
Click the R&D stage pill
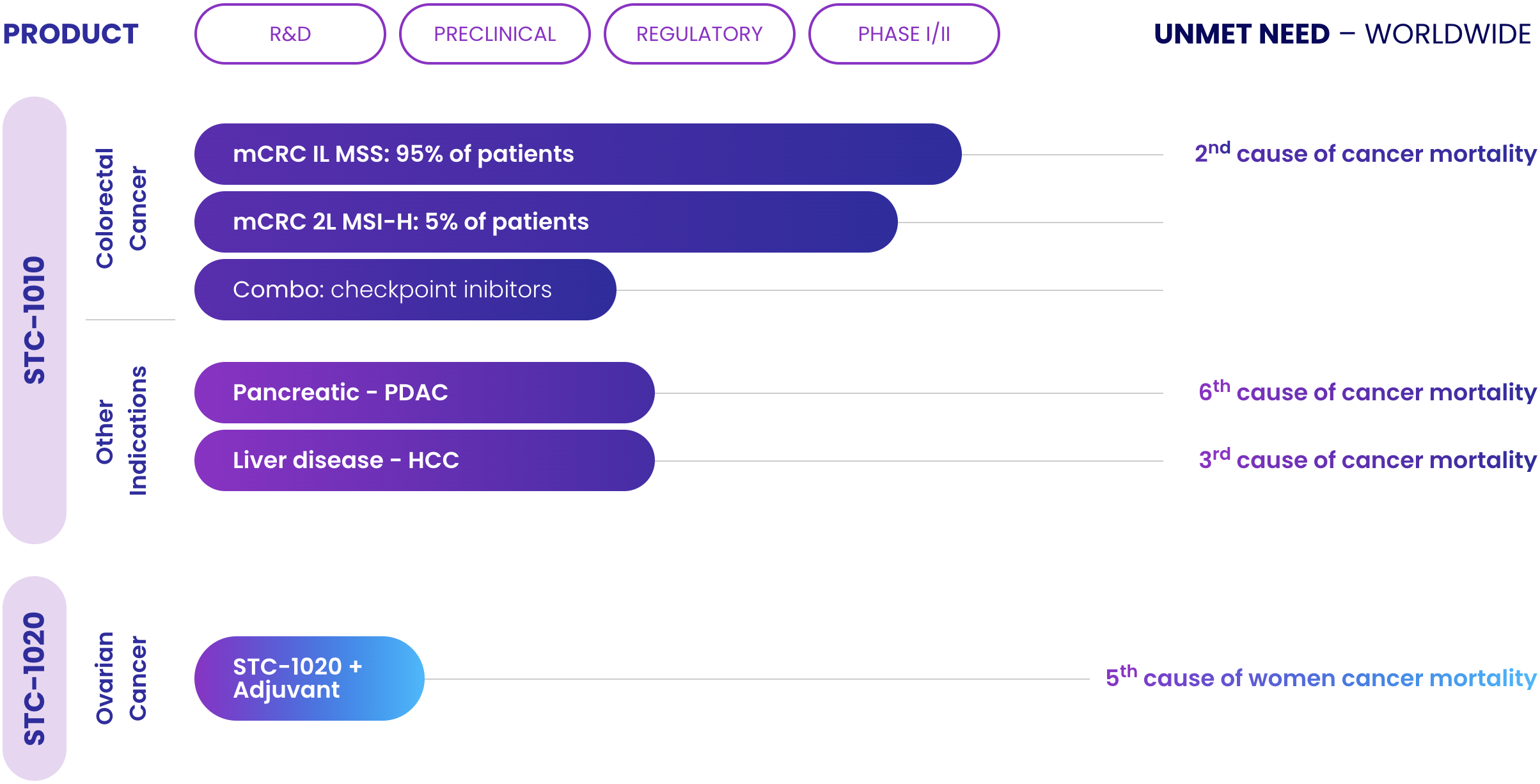[x=290, y=34]
